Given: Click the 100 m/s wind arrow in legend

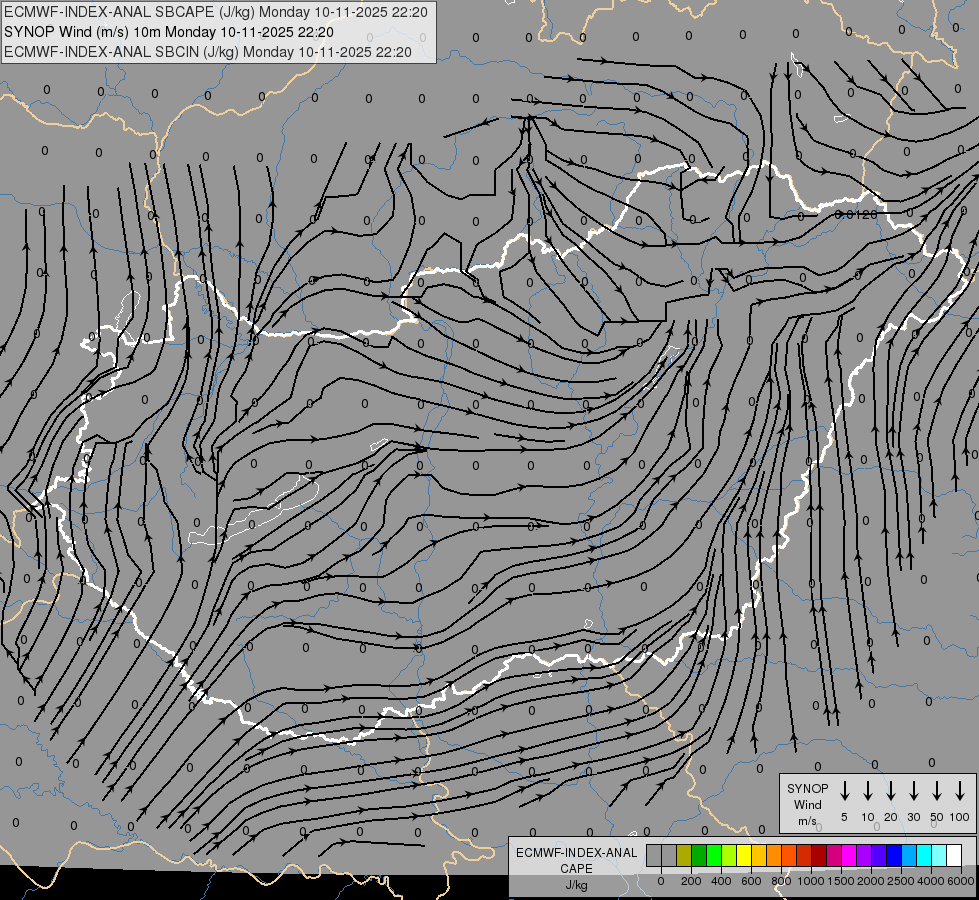Looking at the screenshot, I should point(960,790).
